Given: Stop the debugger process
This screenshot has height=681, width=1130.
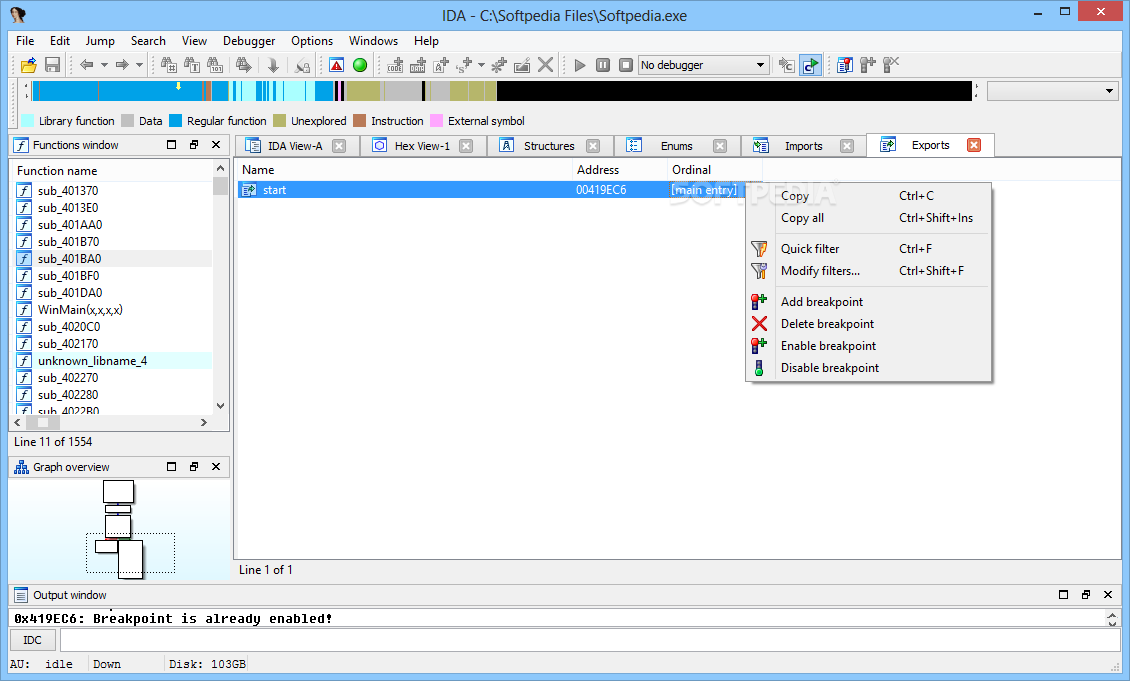Looking at the screenshot, I should point(626,66).
